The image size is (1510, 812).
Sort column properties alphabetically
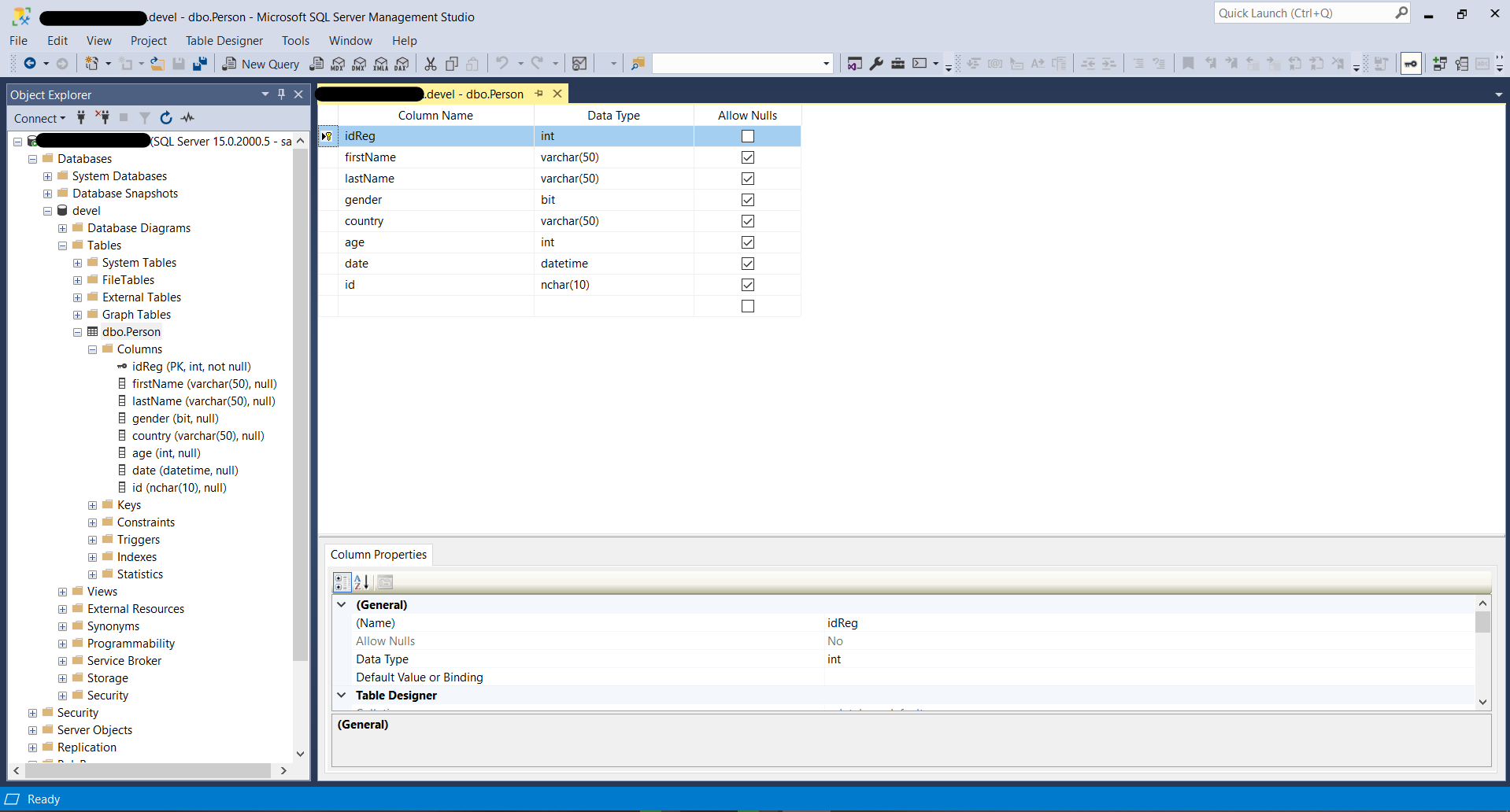point(362,582)
